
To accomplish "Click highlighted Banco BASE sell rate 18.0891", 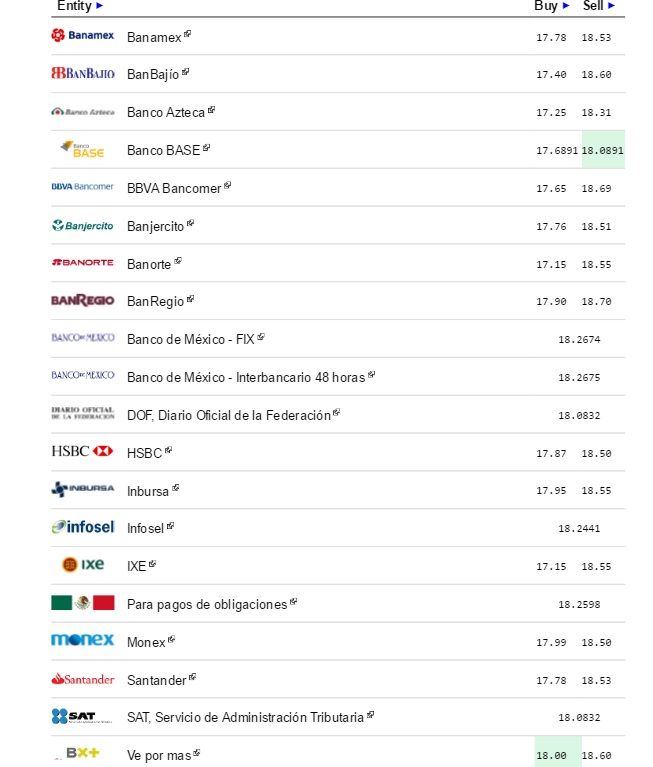I will pos(603,150).
